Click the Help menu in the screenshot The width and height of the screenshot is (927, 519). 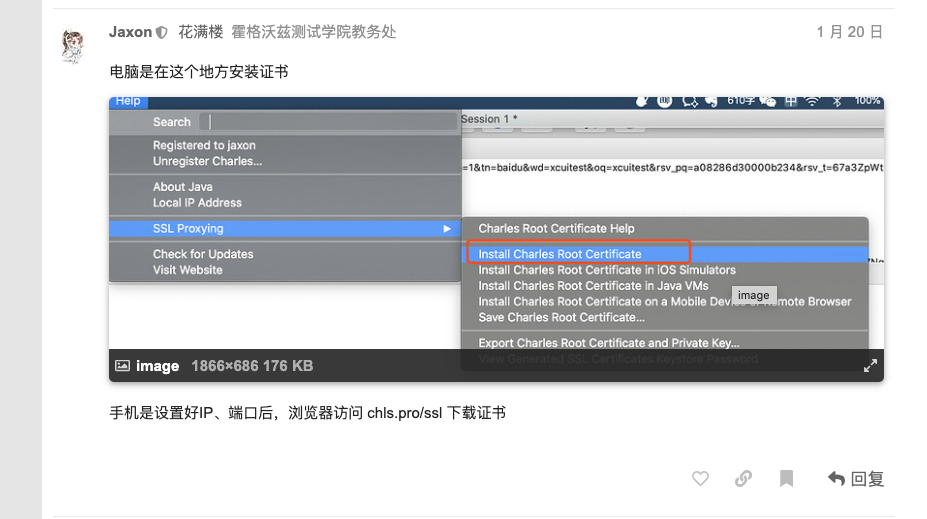point(128,102)
